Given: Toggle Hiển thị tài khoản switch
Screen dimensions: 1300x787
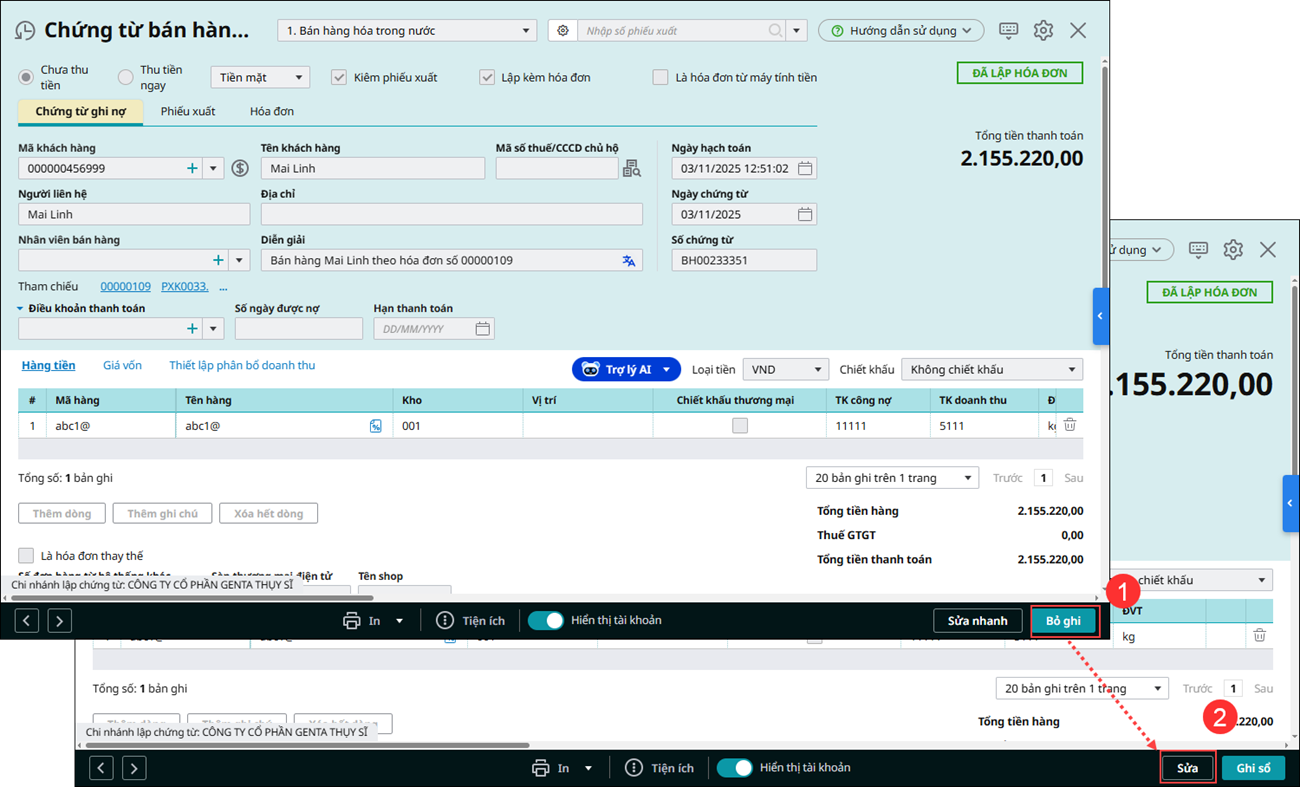Looking at the screenshot, I should click(546, 621).
